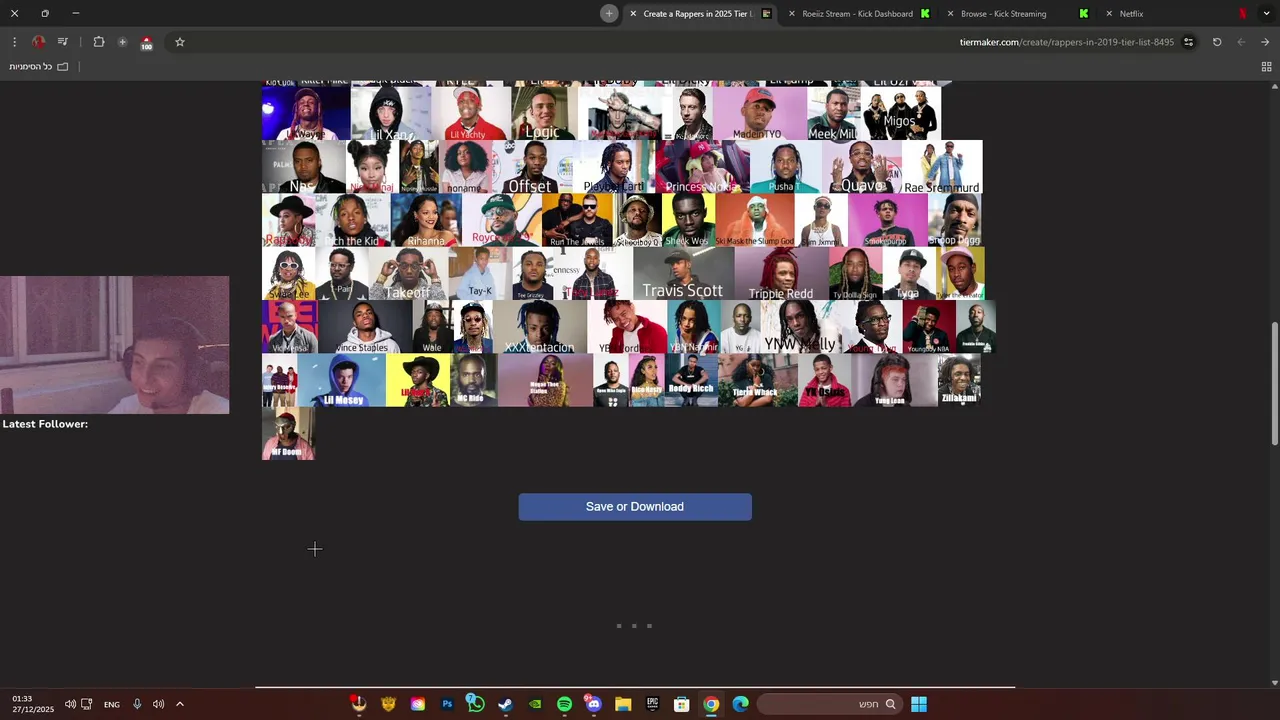Bookmark this page with the star icon
The width and height of the screenshot is (1280, 720).
(x=180, y=42)
